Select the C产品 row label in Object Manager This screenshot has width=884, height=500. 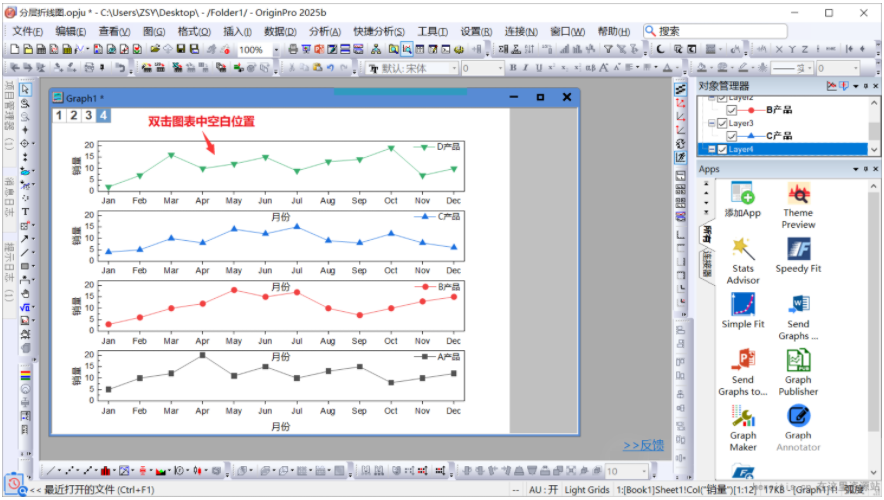pos(779,136)
